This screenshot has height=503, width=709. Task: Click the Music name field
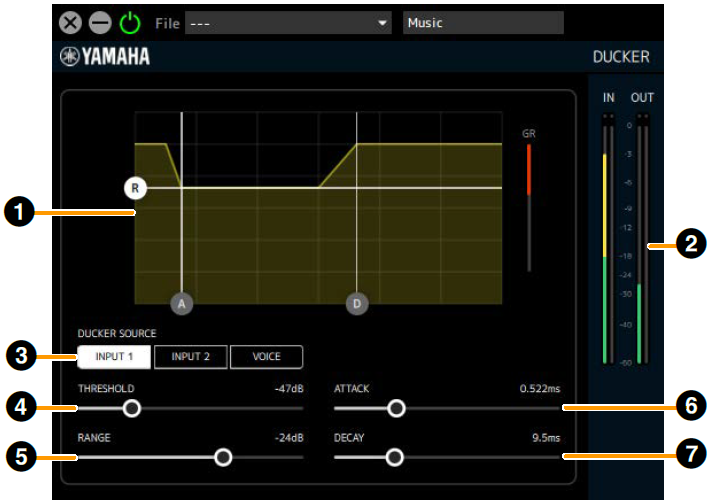click(x=468, y=22)
